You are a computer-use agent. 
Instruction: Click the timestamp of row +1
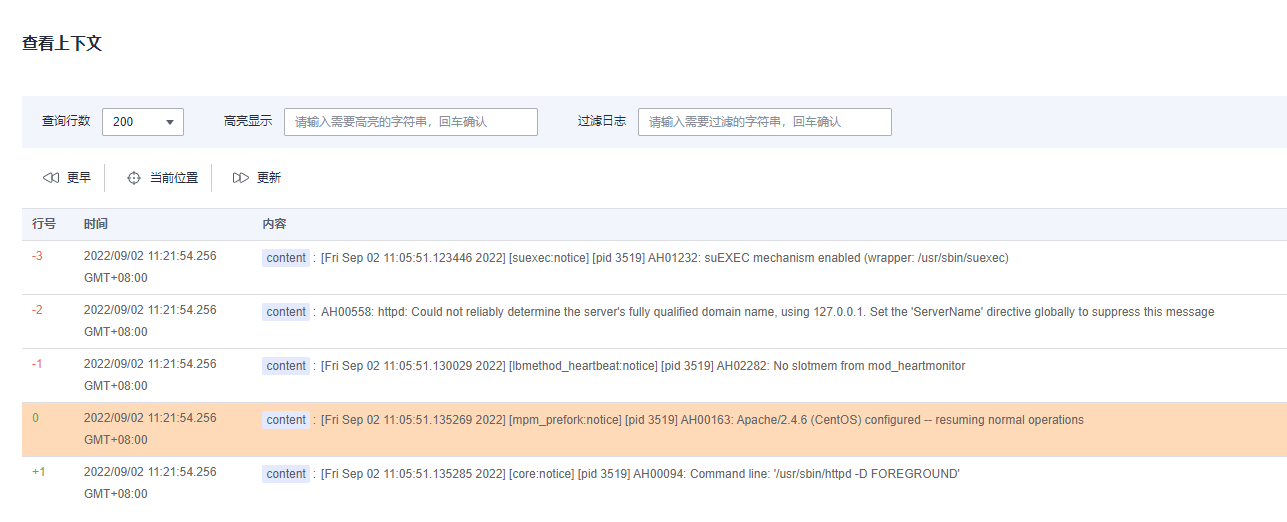pos(149,472)
